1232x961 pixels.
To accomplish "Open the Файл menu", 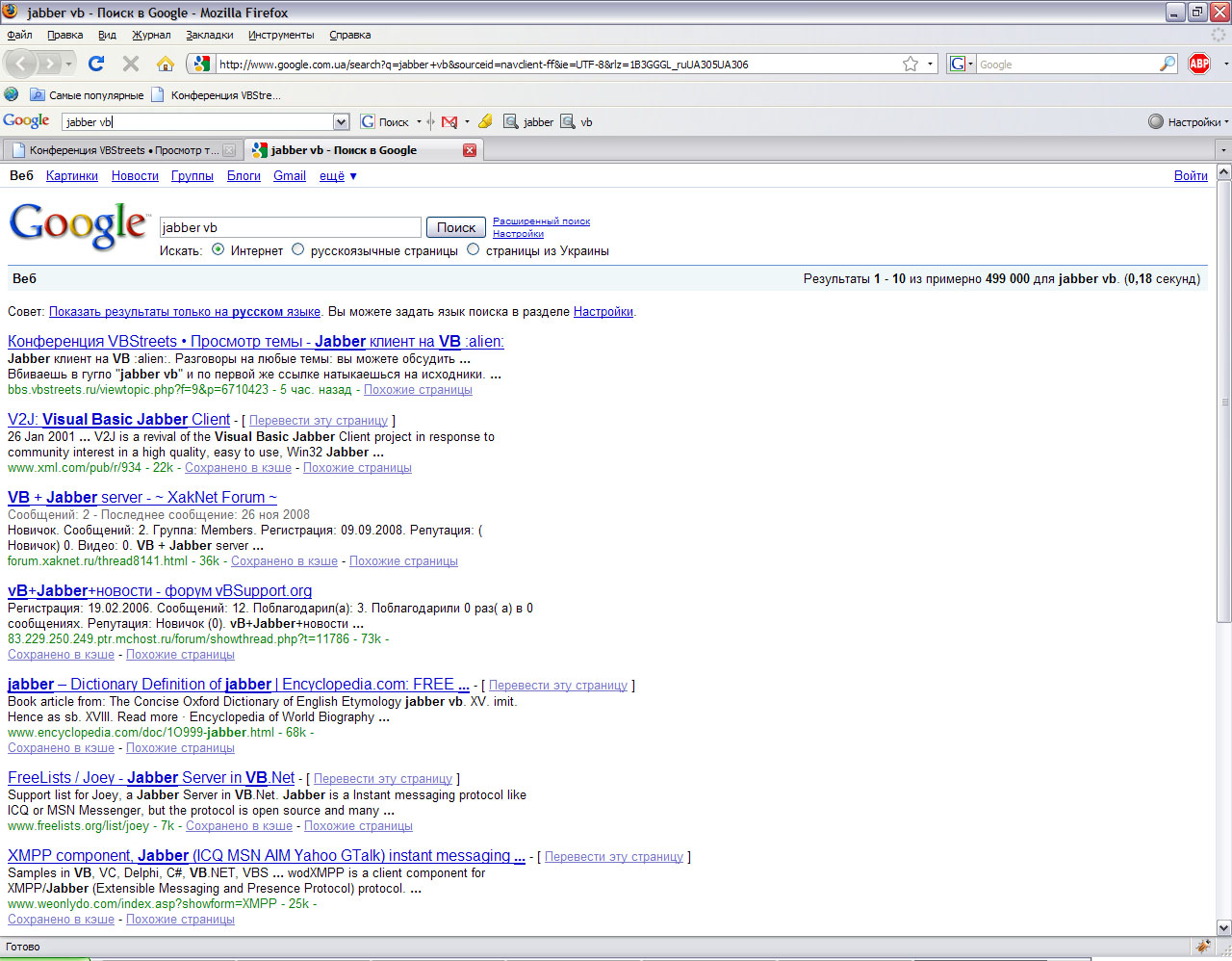I will (x=19, y=35).
